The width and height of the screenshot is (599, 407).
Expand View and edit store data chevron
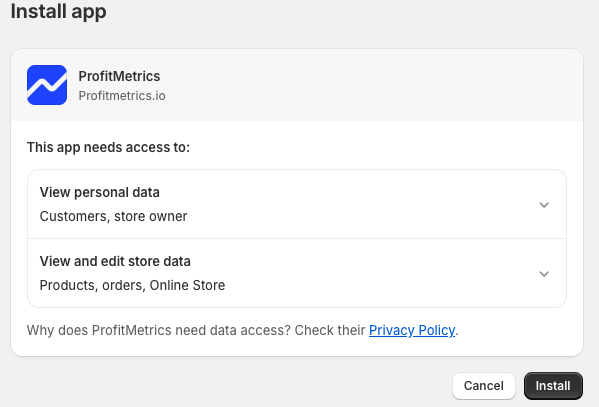point(544,274)
